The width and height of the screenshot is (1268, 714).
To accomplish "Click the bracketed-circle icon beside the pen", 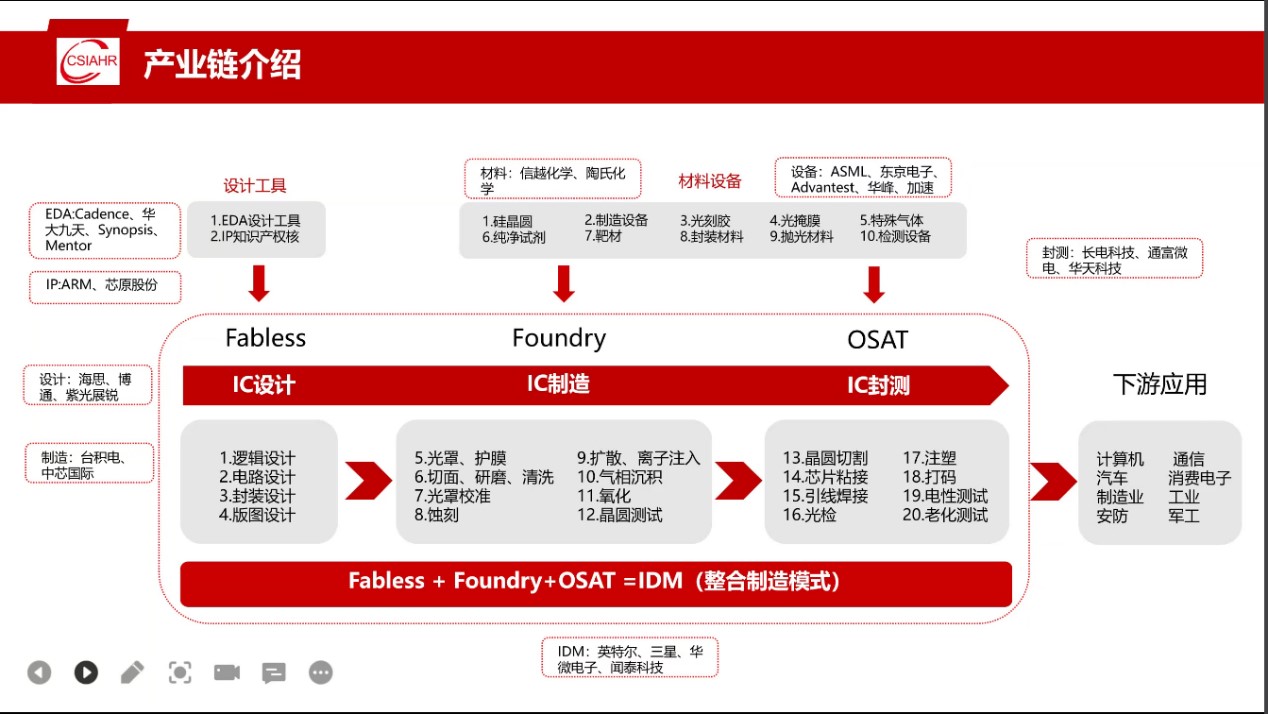I will click(x=179, y=672).
